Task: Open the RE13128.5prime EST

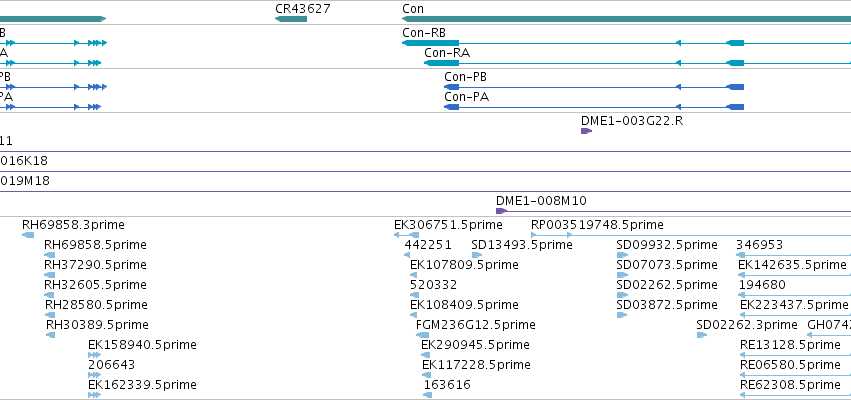Action: click(x=795, y=355)
